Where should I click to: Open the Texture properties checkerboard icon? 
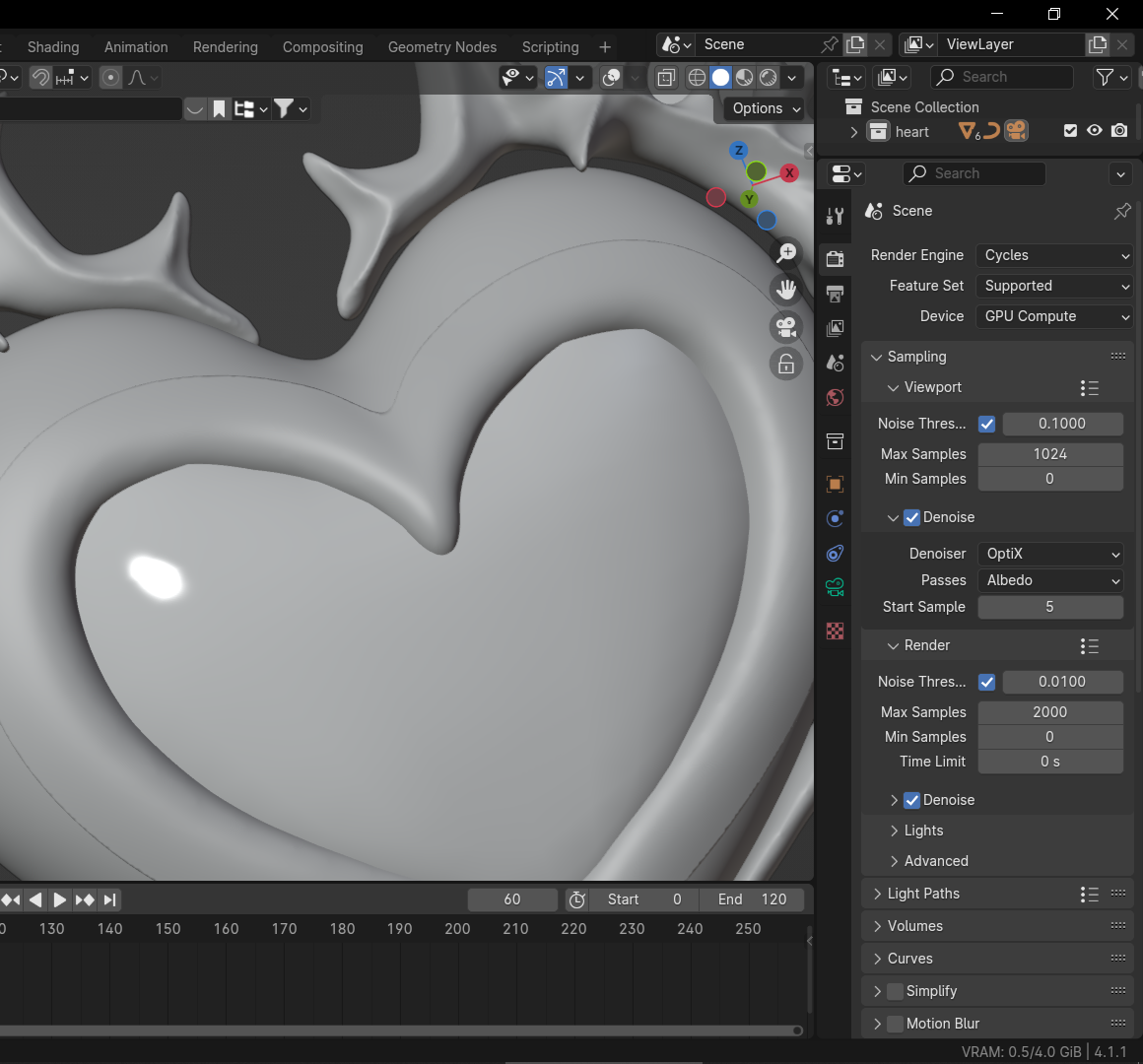tap(835, 632)
